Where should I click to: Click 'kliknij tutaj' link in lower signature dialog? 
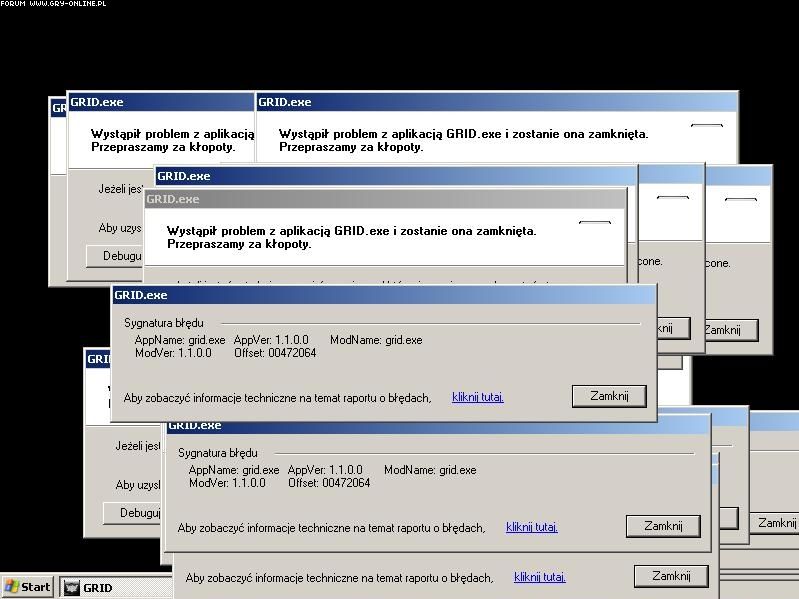(x=531, y=527)
